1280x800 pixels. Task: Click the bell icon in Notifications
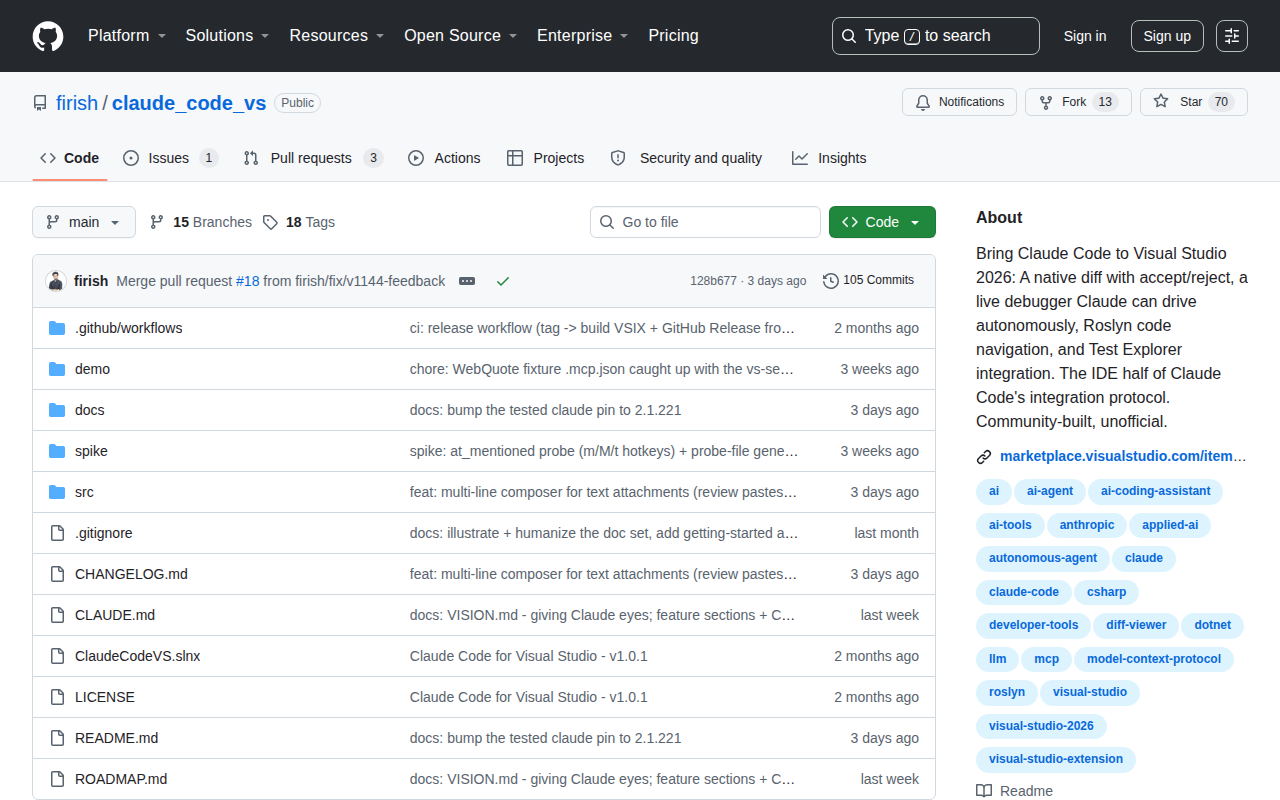point(923,102)
